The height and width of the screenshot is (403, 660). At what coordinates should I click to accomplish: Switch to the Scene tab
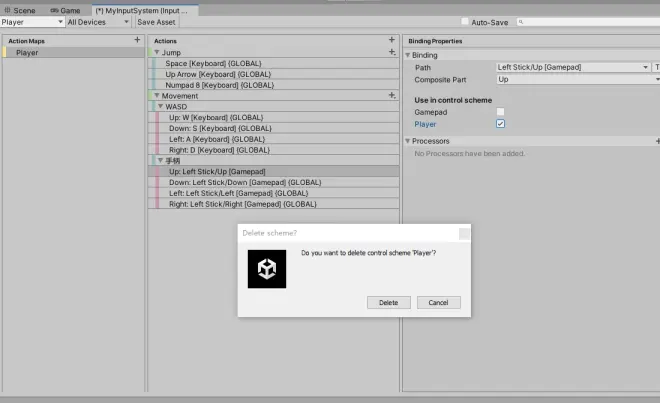pyautogui.click(x=20, y=8)
